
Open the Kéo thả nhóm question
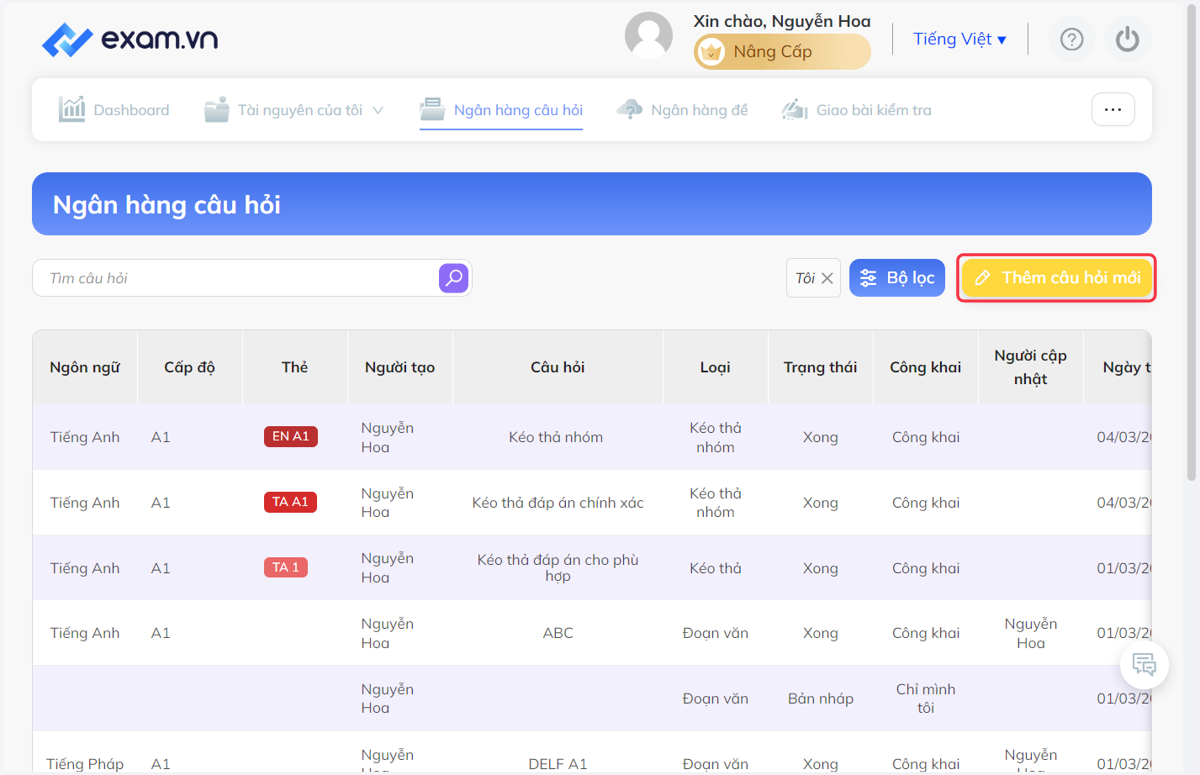556,437
